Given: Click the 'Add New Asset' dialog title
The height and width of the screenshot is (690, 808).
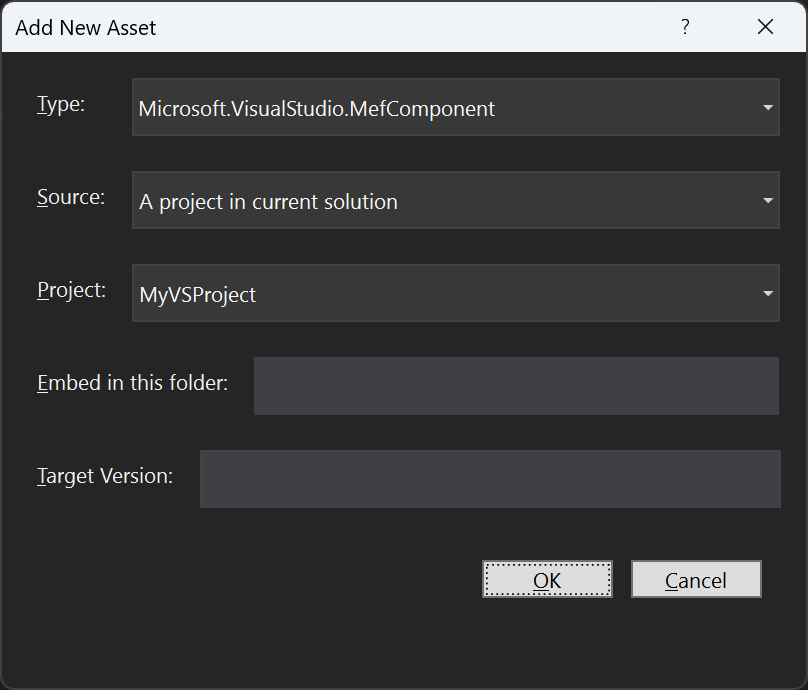Looking at the screenshot, I should pyautogui.click(x=85, y=27).
